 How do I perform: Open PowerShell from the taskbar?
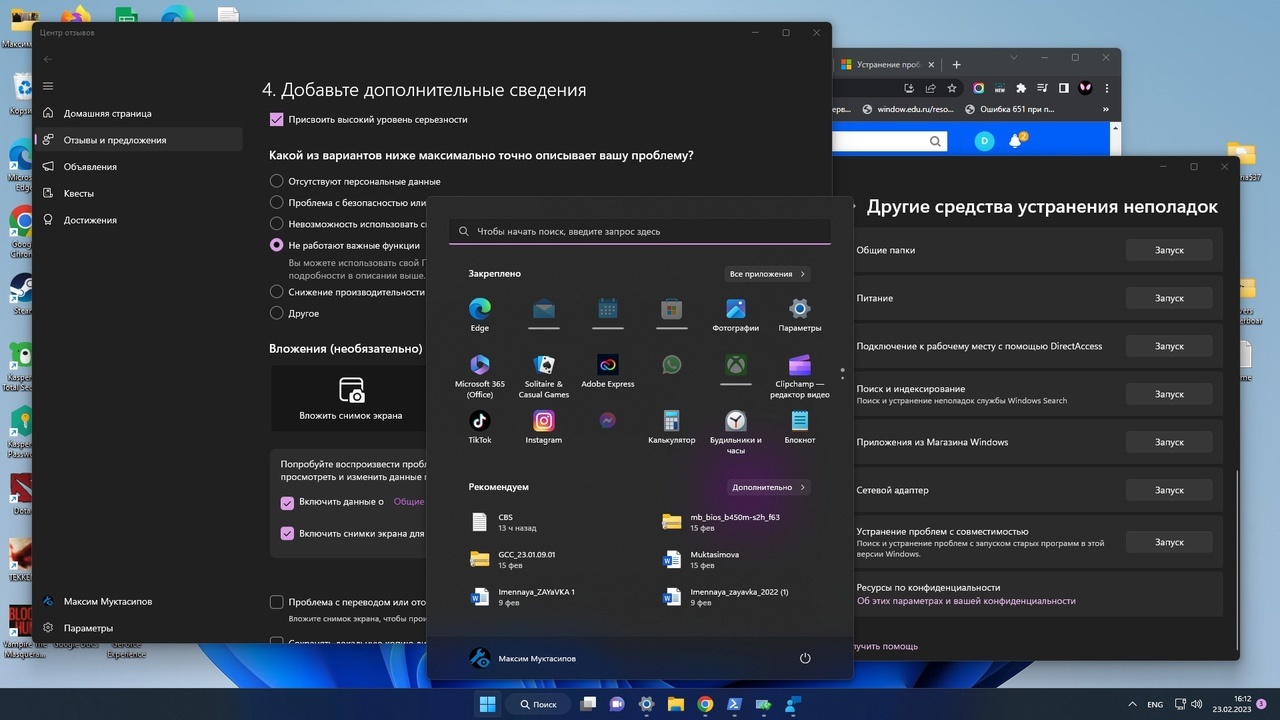click(x=734, y=704)
